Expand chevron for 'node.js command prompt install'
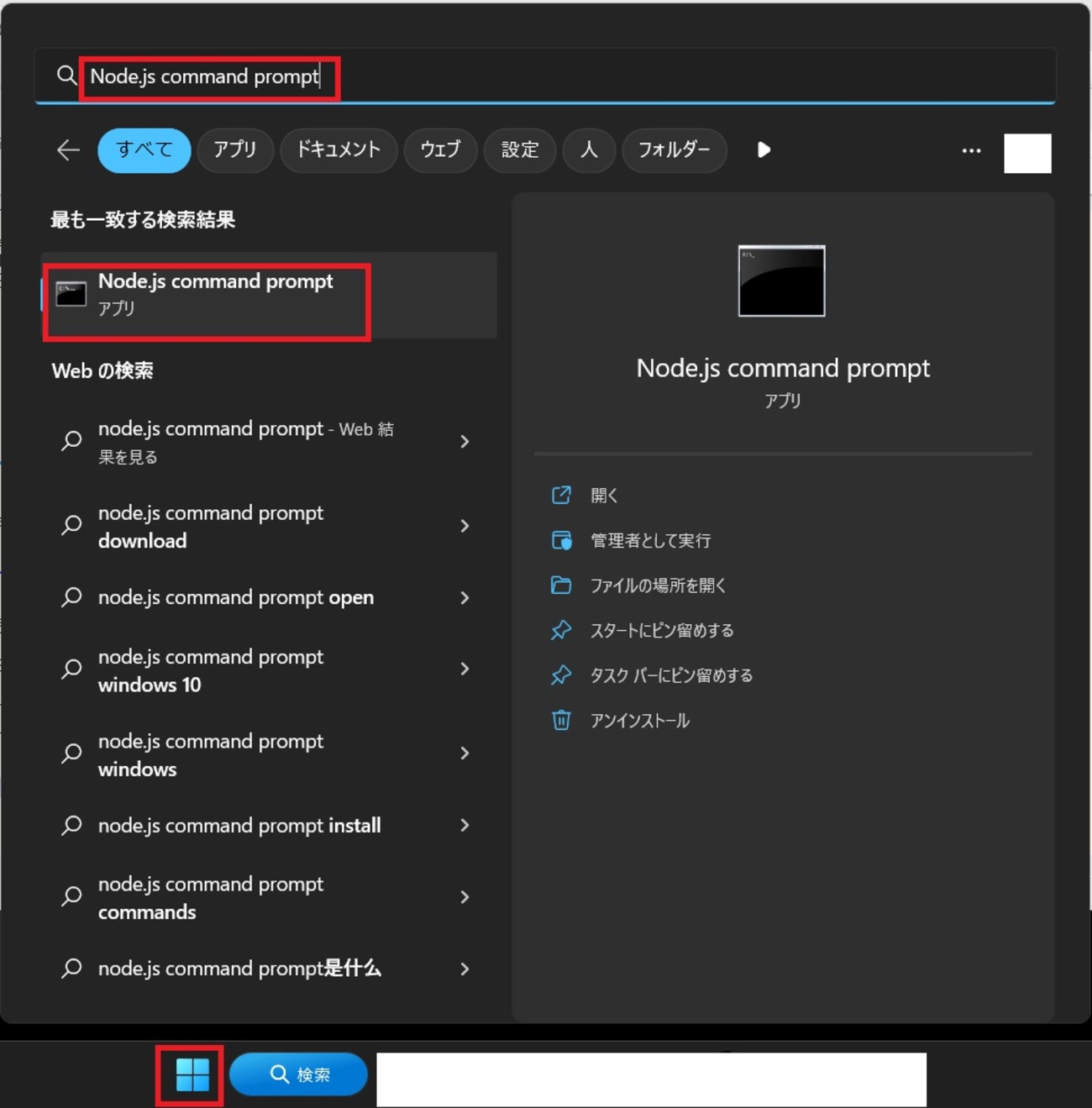Image resolution: width=1092 pixels, height=1108 pixels. (x=465, y=826)
